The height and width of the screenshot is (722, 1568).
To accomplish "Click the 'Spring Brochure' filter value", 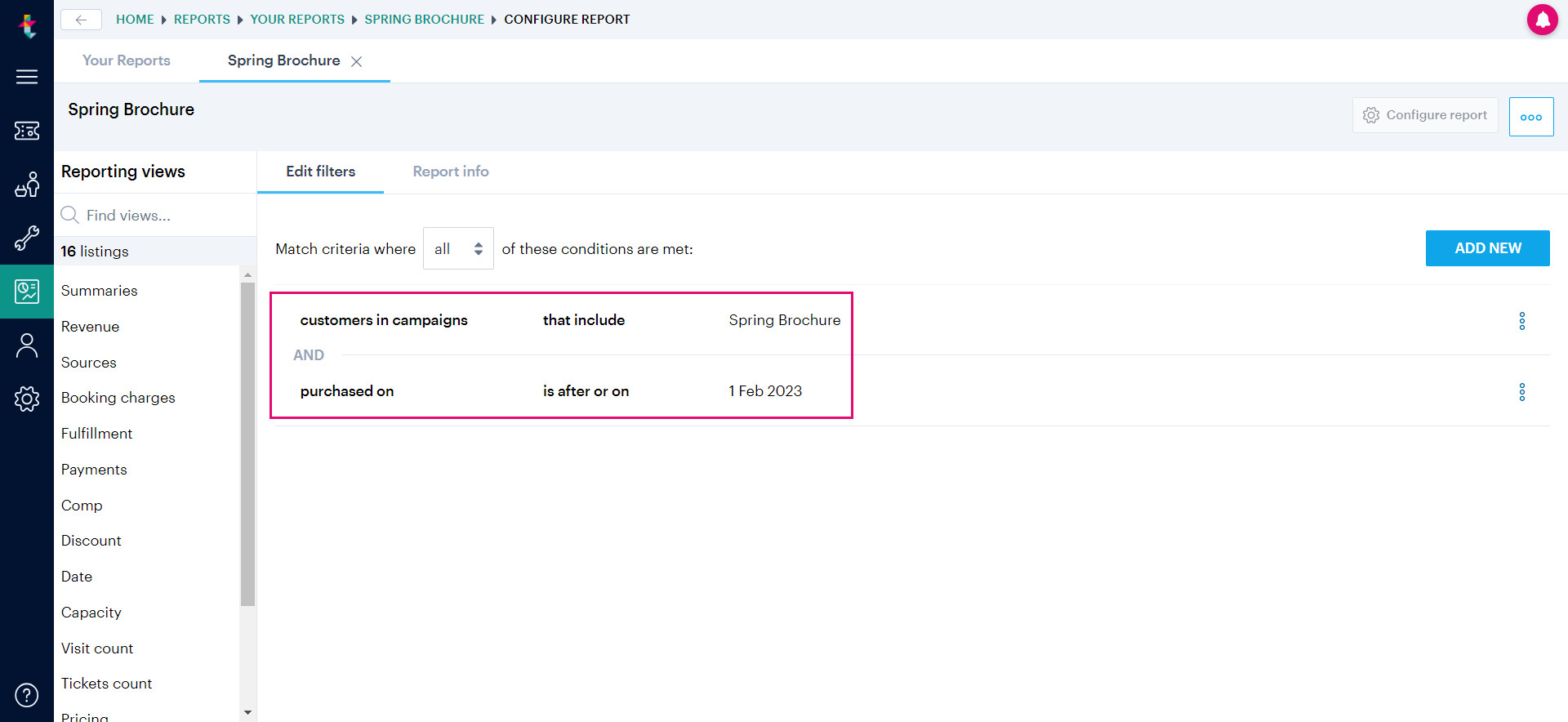I will 785,320.
